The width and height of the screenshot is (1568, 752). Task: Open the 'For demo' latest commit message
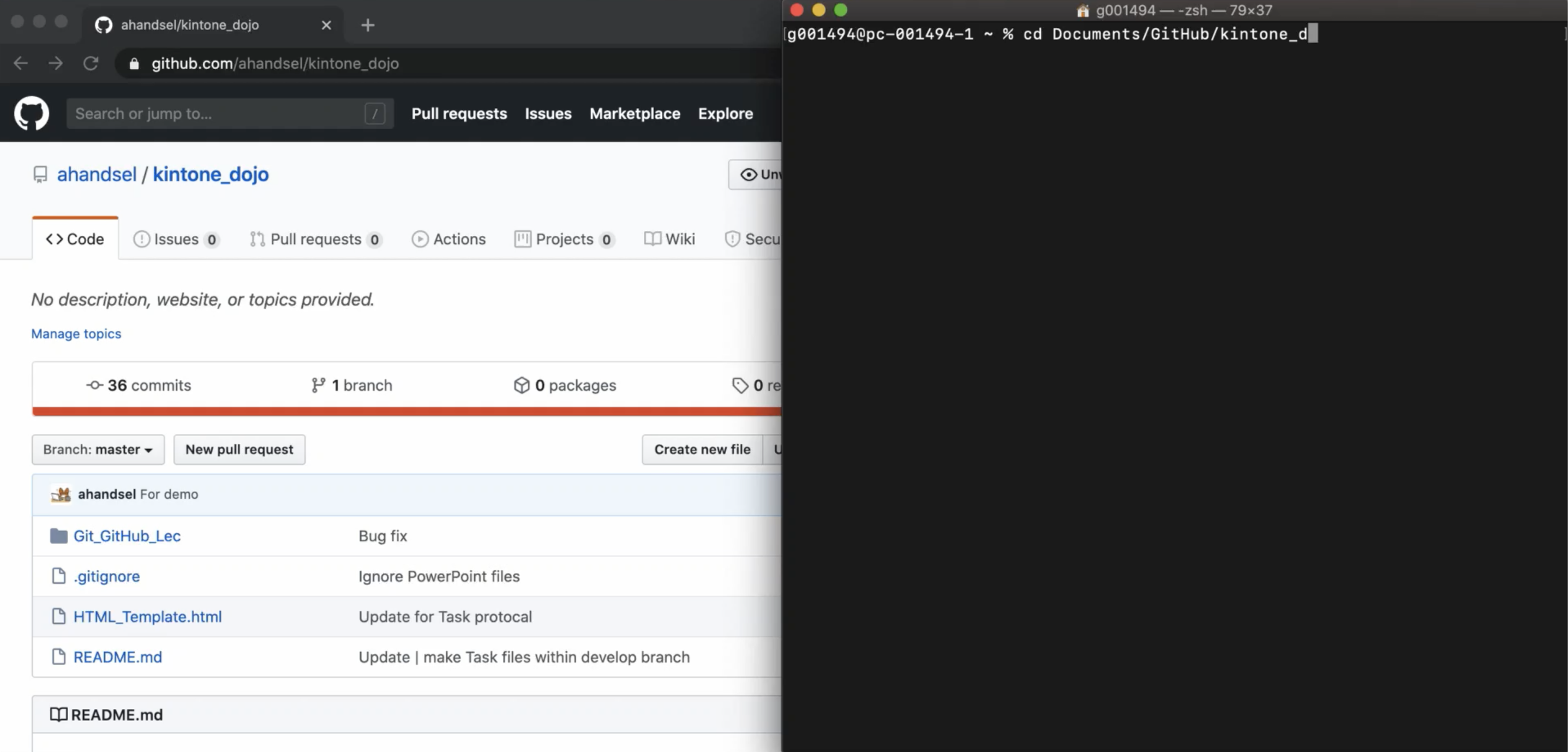click(x=169, y=494)
